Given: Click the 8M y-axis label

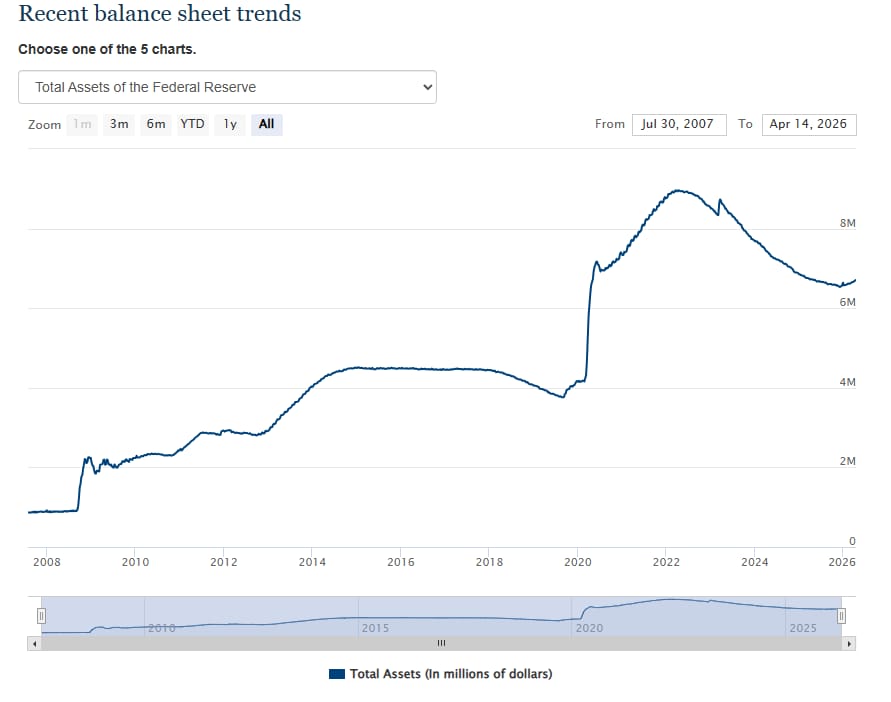Looking at the screenshot, I should pos(847,223).
